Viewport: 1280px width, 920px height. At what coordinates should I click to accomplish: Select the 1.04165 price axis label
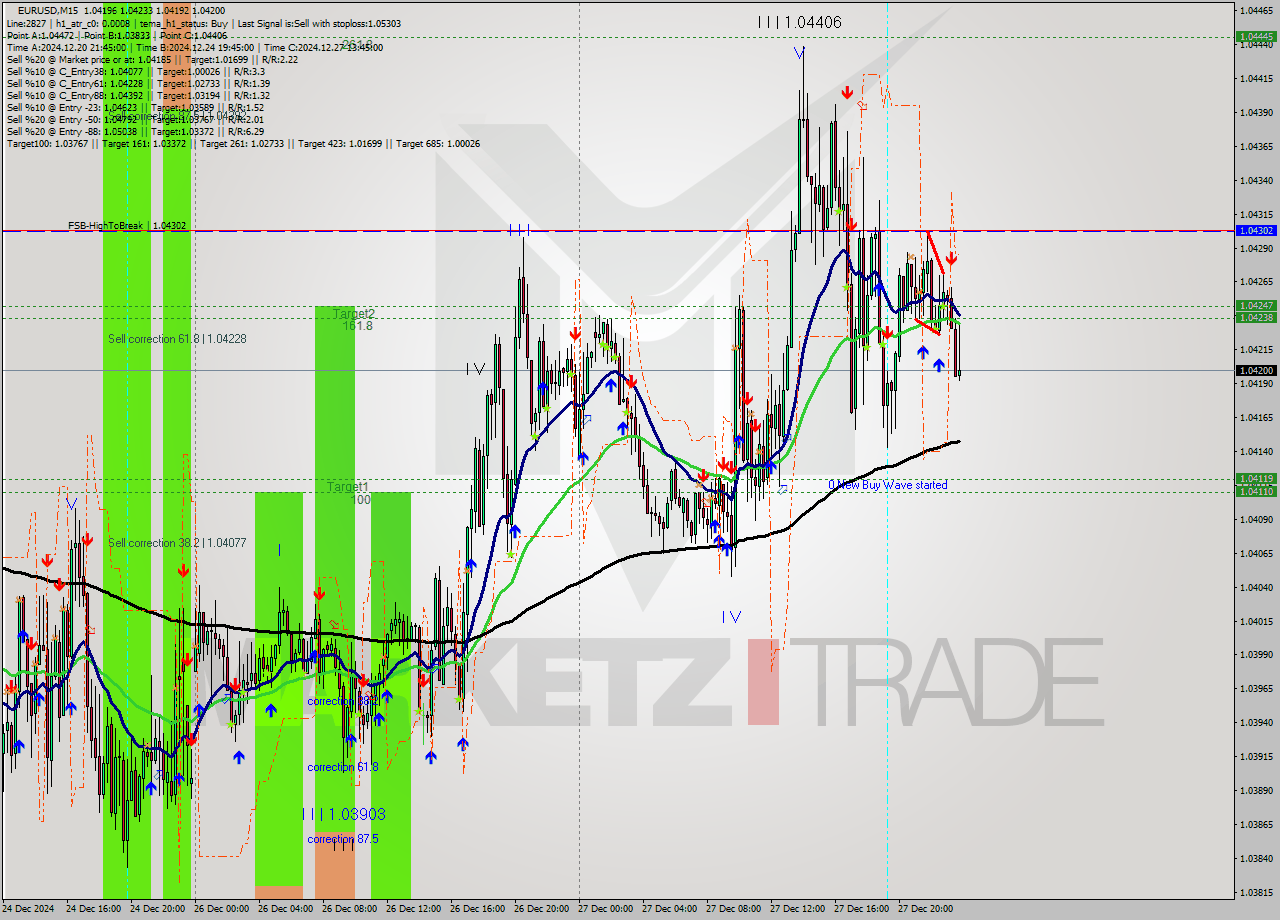tap(1256, 417)
